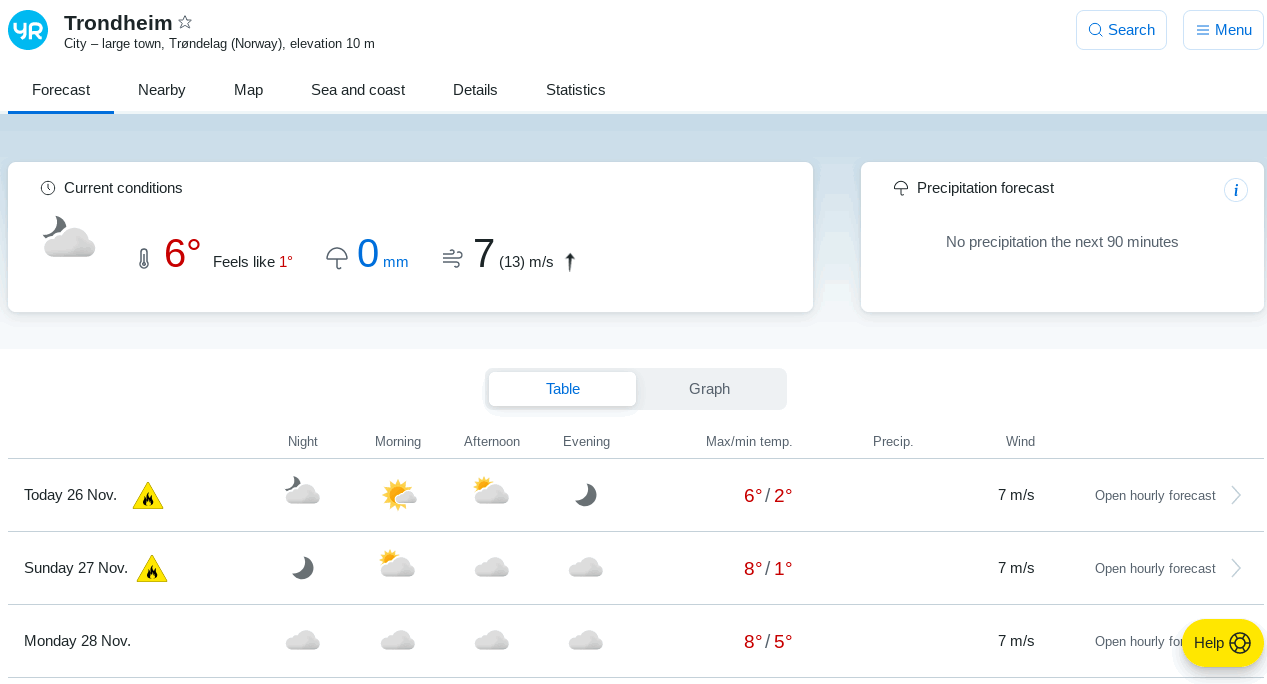Open today's hourly forecast link
1267x684 pixels.
(x=1155, y=495)
